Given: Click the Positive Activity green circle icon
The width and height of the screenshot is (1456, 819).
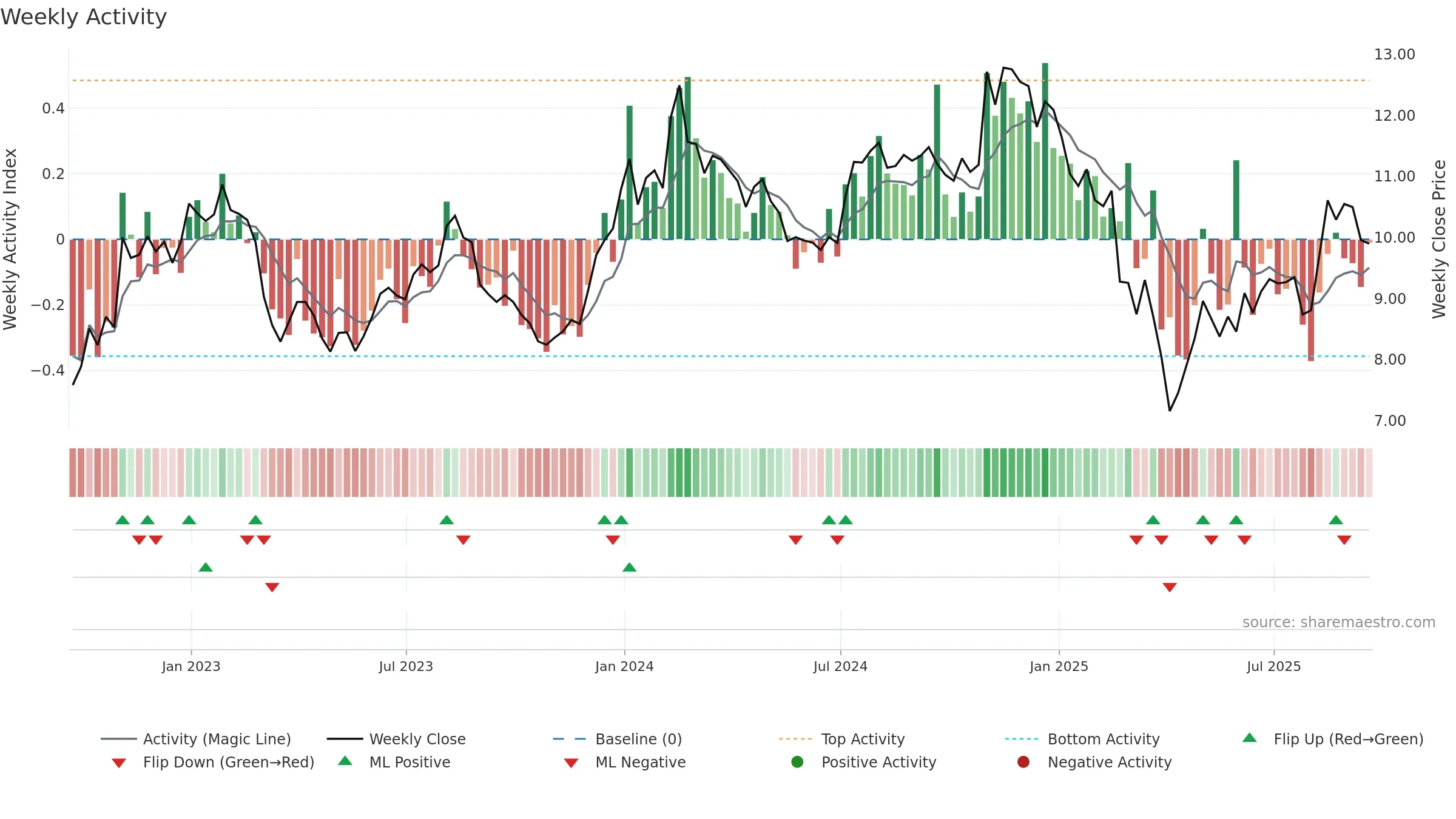Looking at the screenshot, I should coord(797,762).
